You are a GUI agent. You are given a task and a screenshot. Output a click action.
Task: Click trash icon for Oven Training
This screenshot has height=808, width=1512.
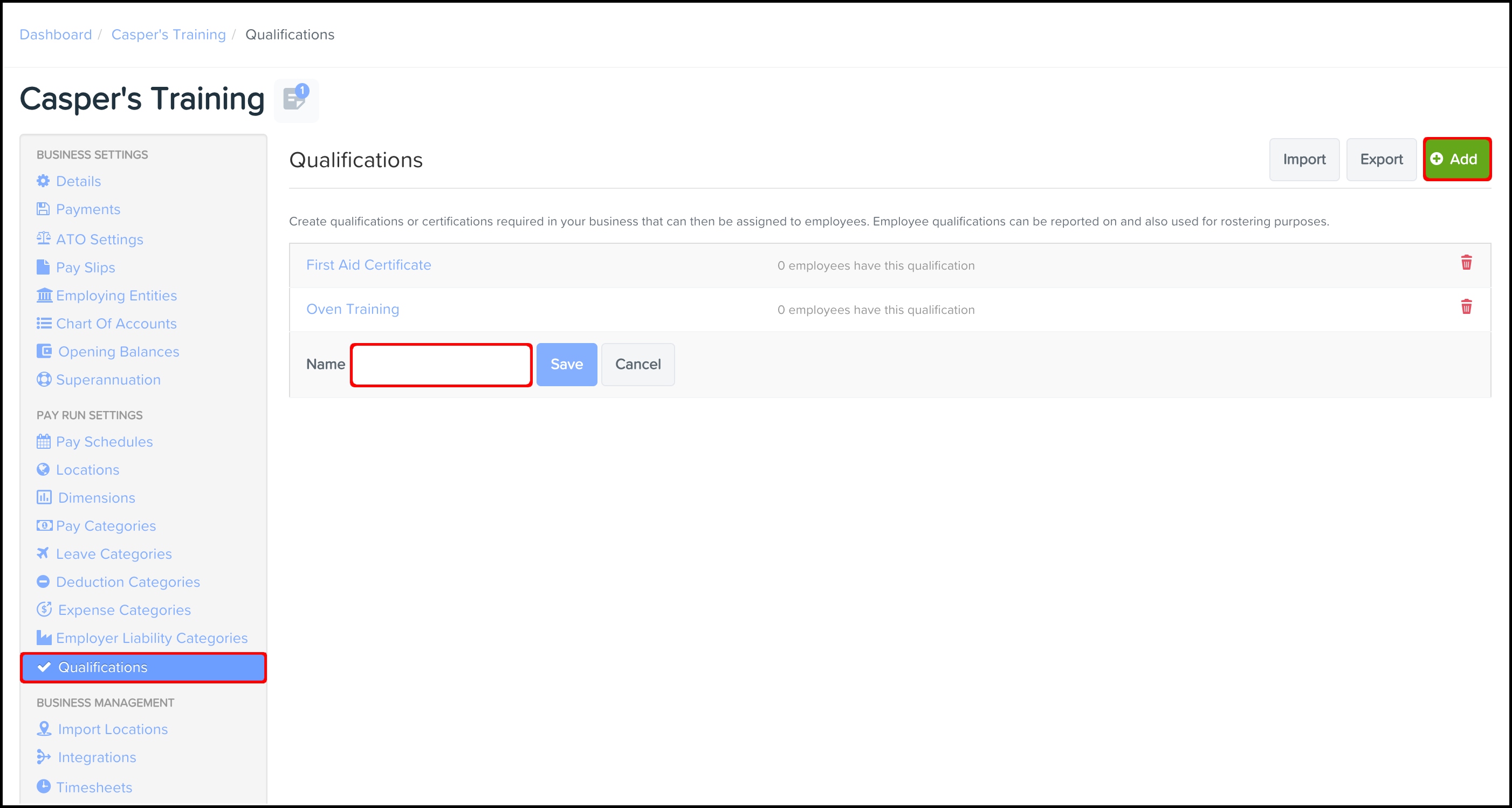point(1466,307)
